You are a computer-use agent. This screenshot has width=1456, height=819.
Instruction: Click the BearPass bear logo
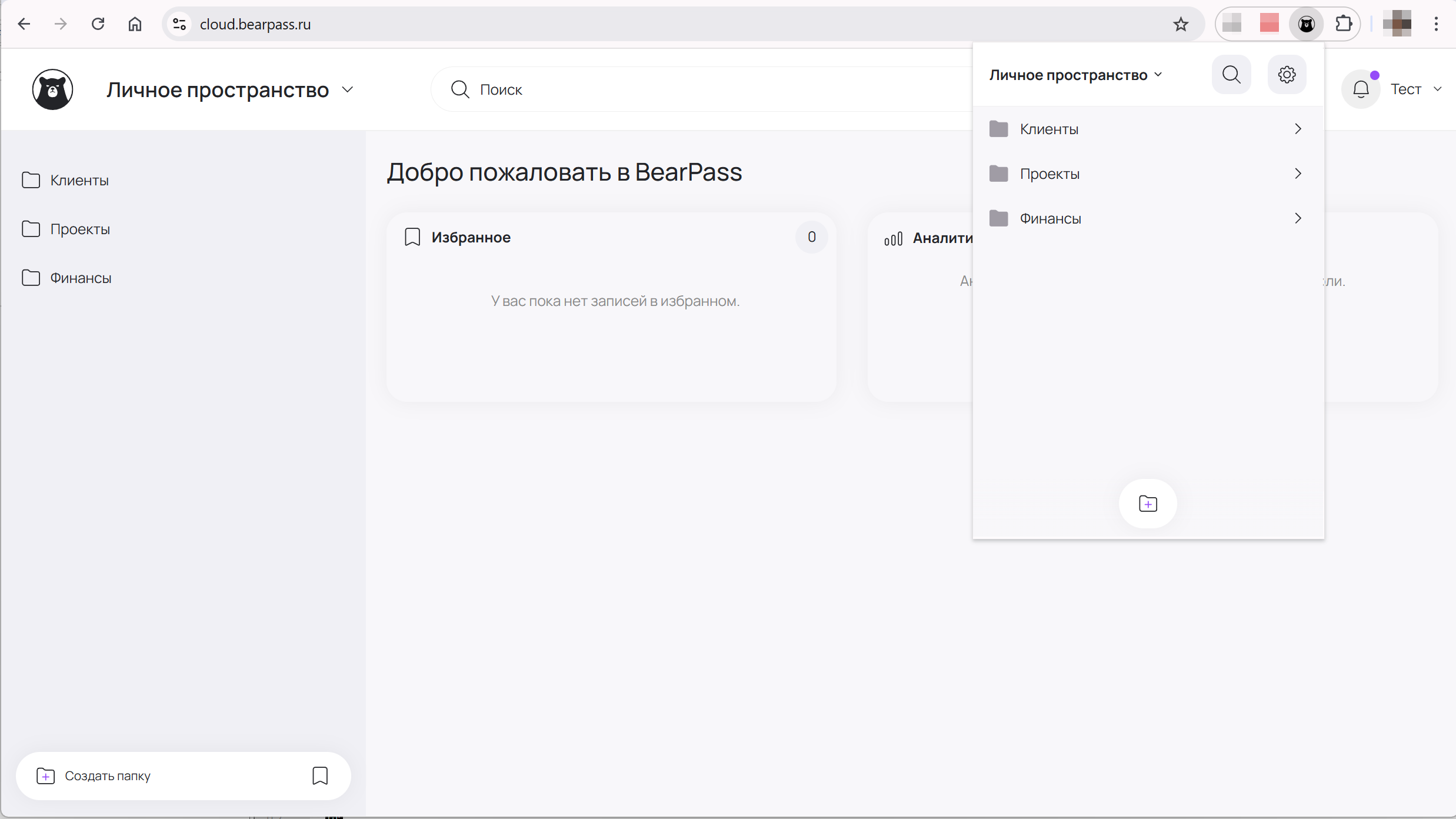[53, 89]
